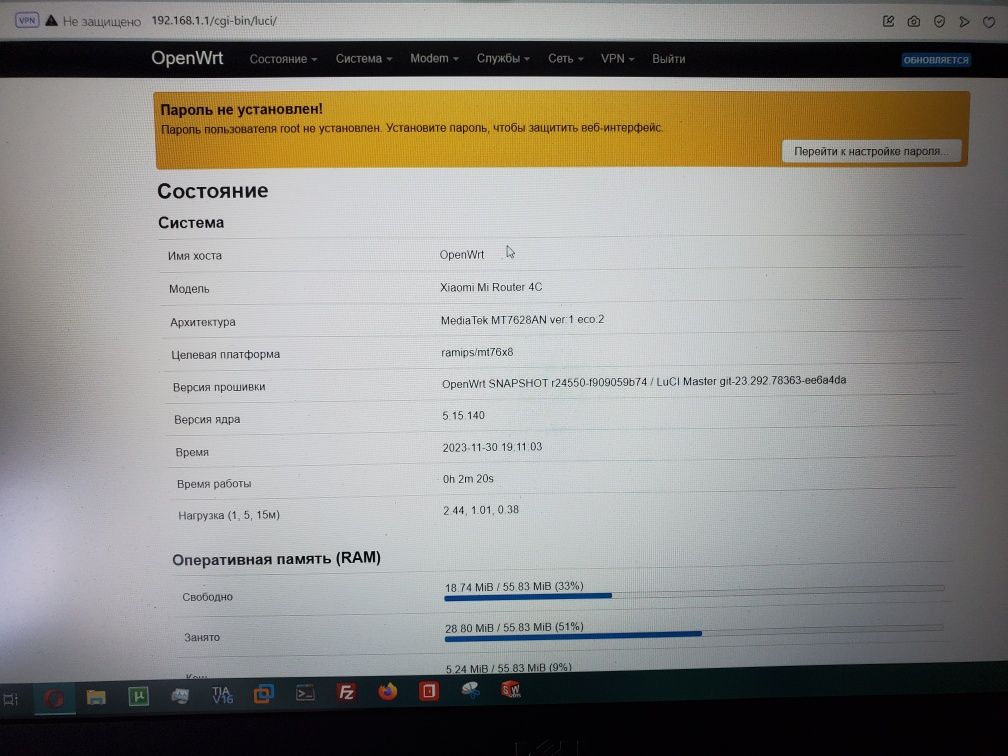
Task: Open the TIA V16 taskbar icon
Action: tap(222, 694)
